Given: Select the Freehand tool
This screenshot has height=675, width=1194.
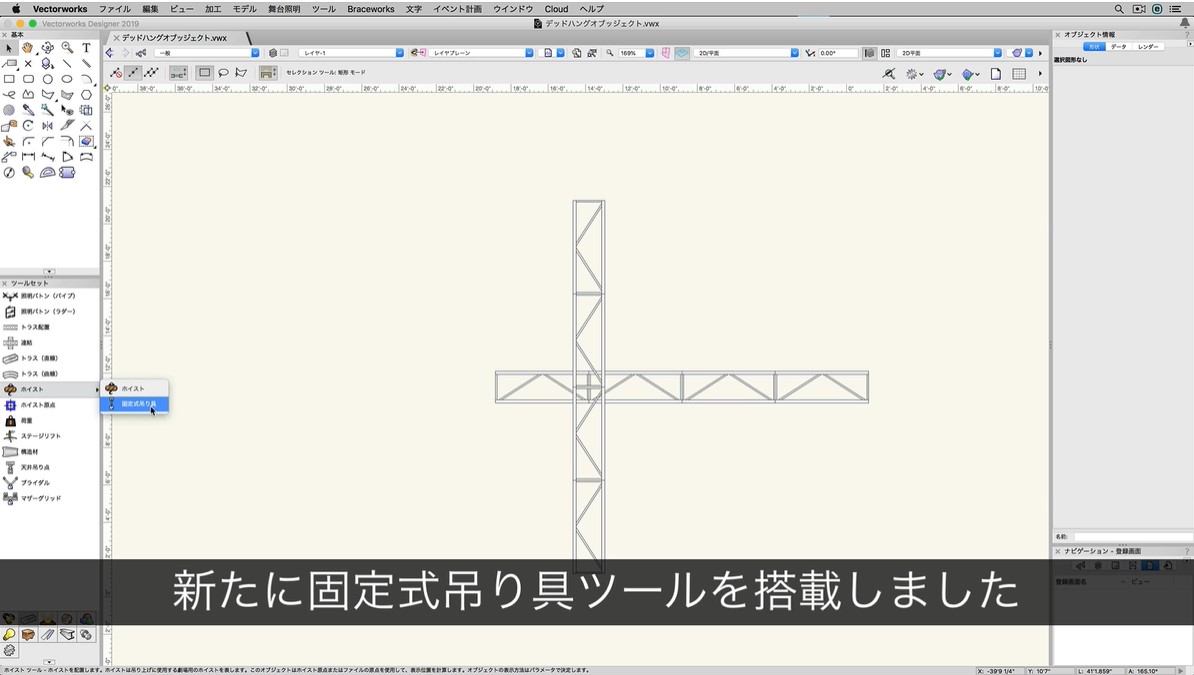Looking at the screenshot, I should [x=9, y=94].
